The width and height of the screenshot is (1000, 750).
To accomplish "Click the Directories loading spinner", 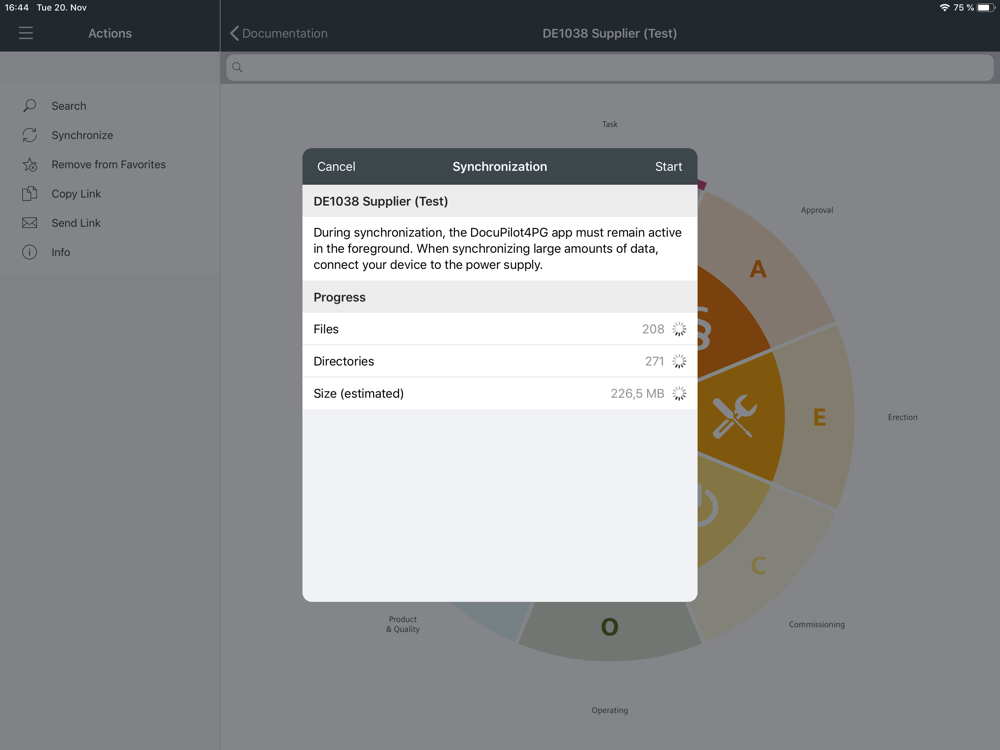I will click(x=679, y=361).
